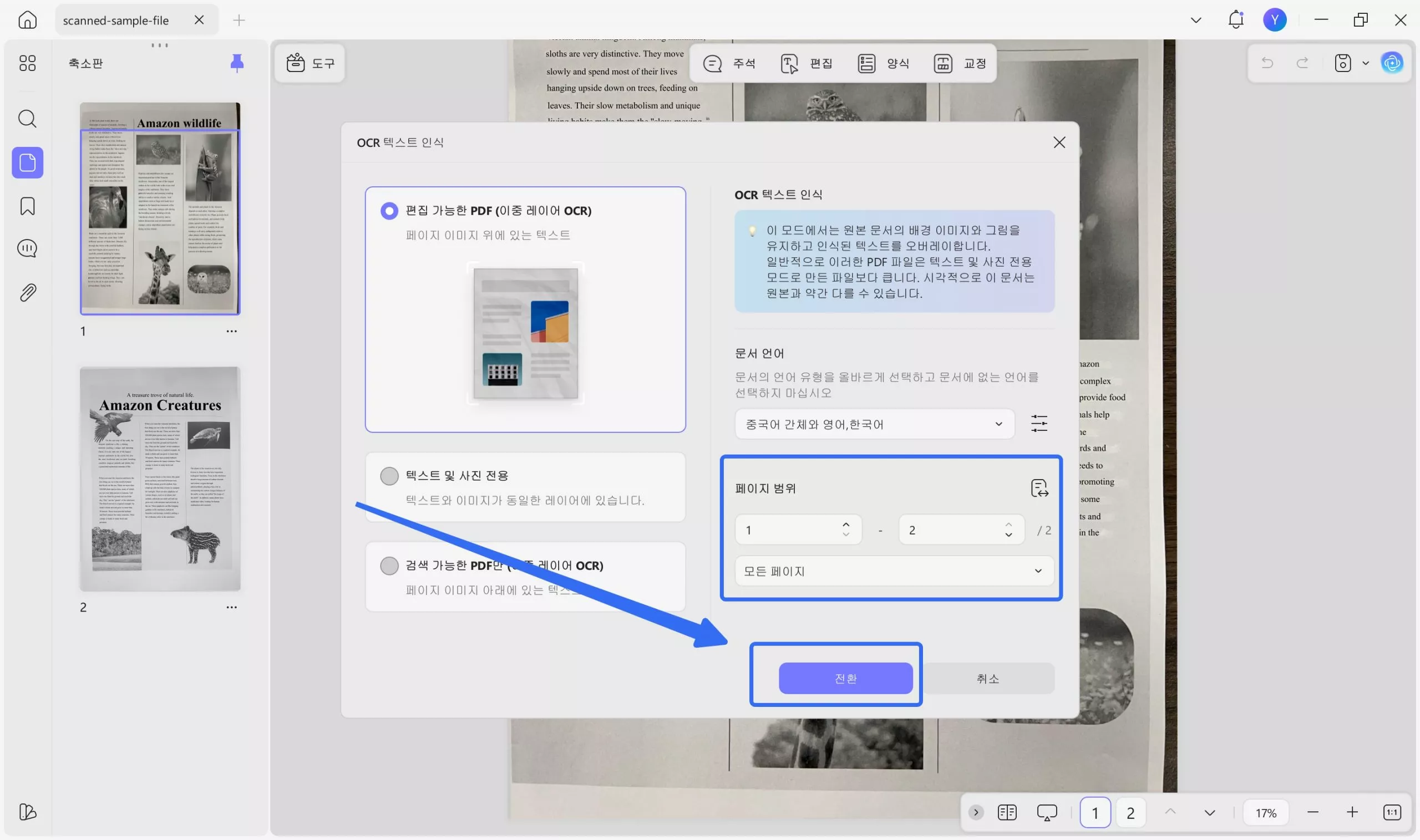Image resolution: width=1420 pixels, height=840 pixels.
Task: Open the layers icon at sidebar bottom
Action: (27, 812)
